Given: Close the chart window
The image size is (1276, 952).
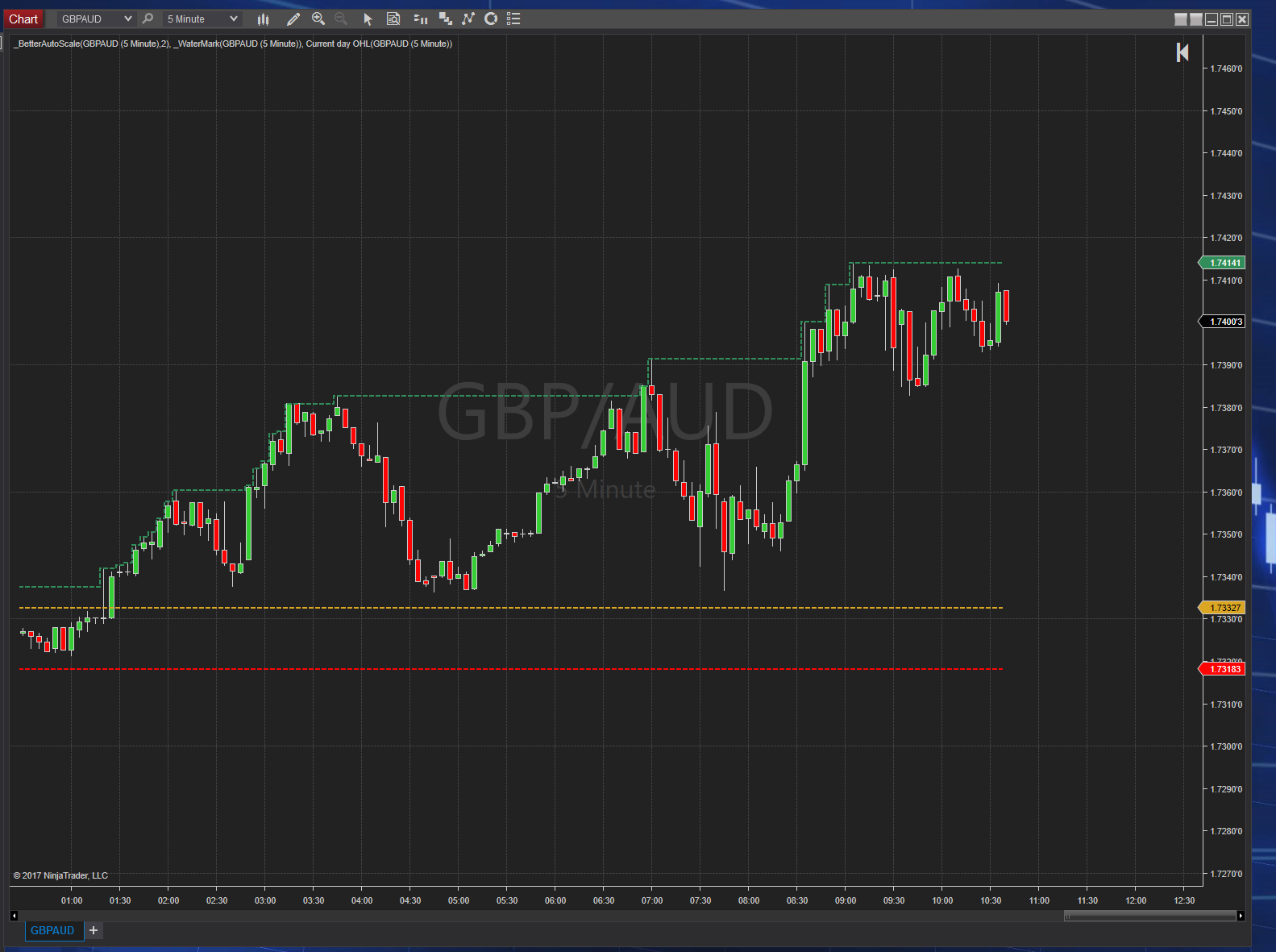Looking at the screenshot, I should click(x=1242, y=19).
